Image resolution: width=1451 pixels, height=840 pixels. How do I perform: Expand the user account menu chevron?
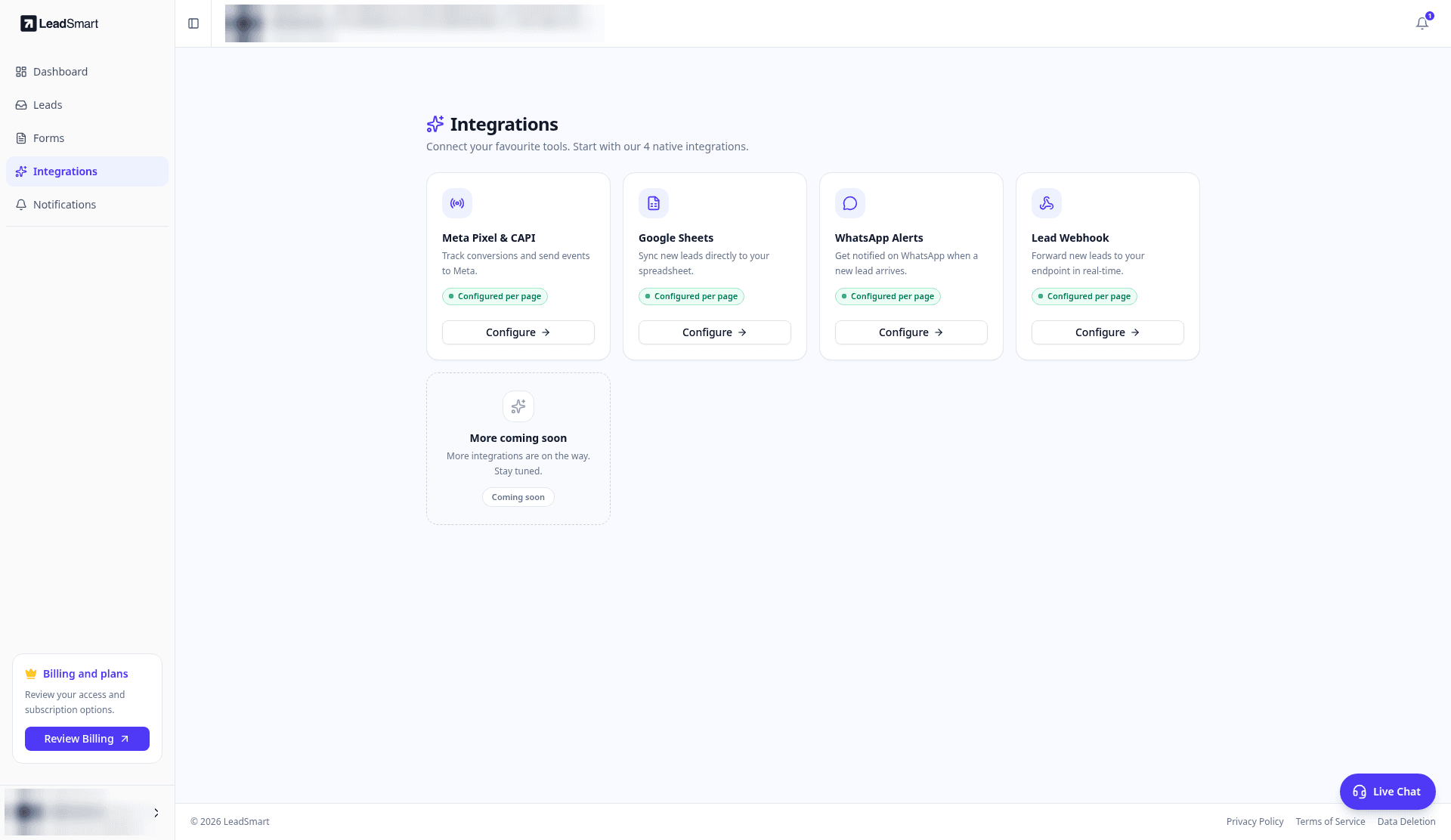[x=156, y=813]
